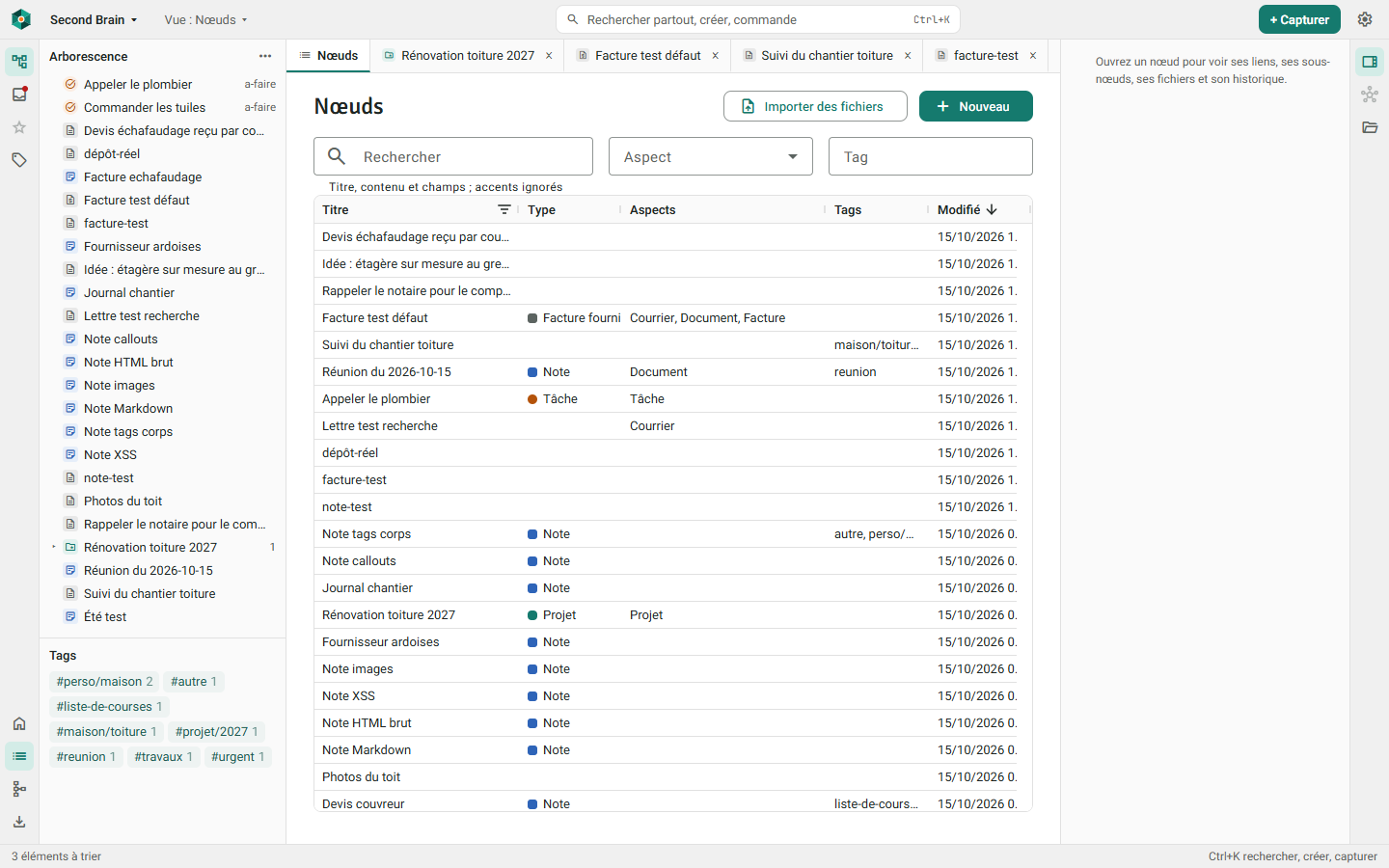This screenshot has height=868, width=1389.
Task: Open the Second Brain workspace dropdown
Action: pyautogui.click(x=94, y=19)
